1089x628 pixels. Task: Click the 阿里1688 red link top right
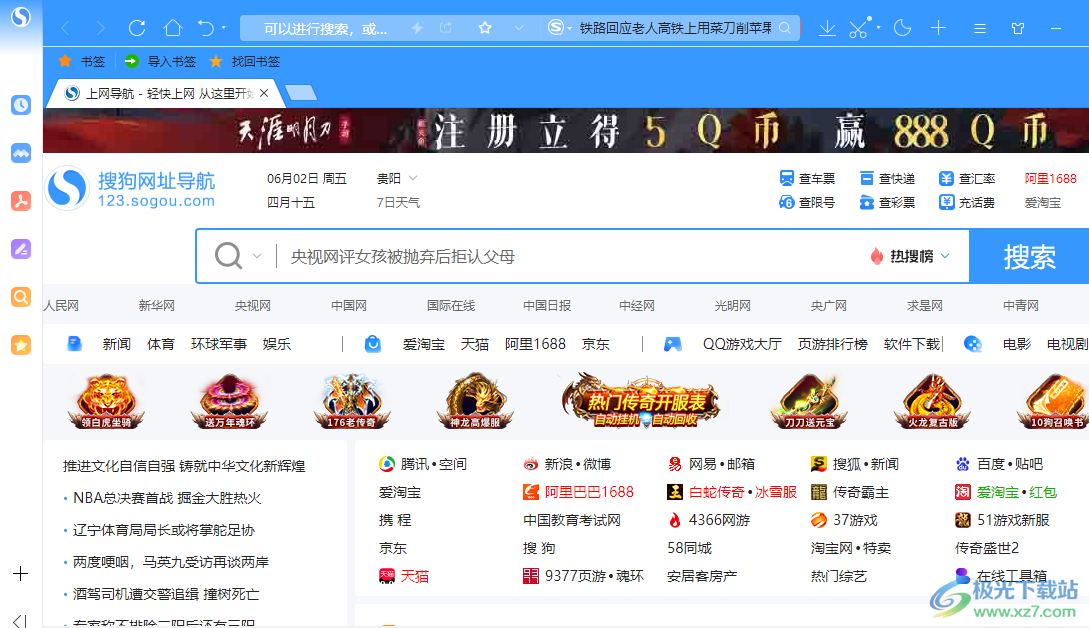click(1050, 179)
